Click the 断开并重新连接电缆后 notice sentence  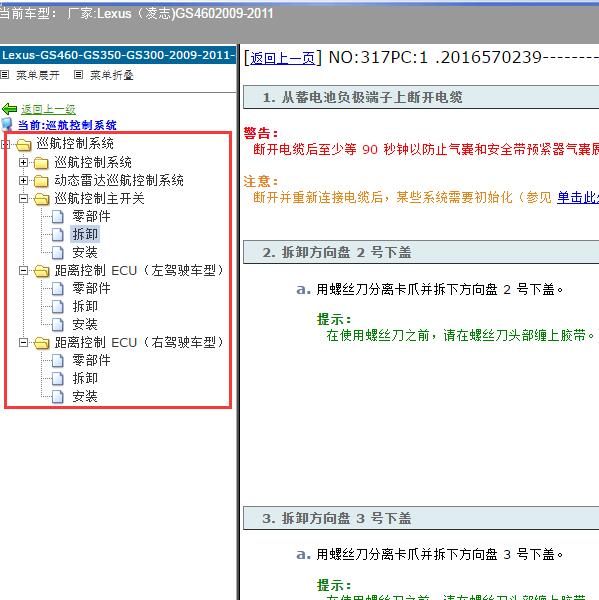click(402, 197)
